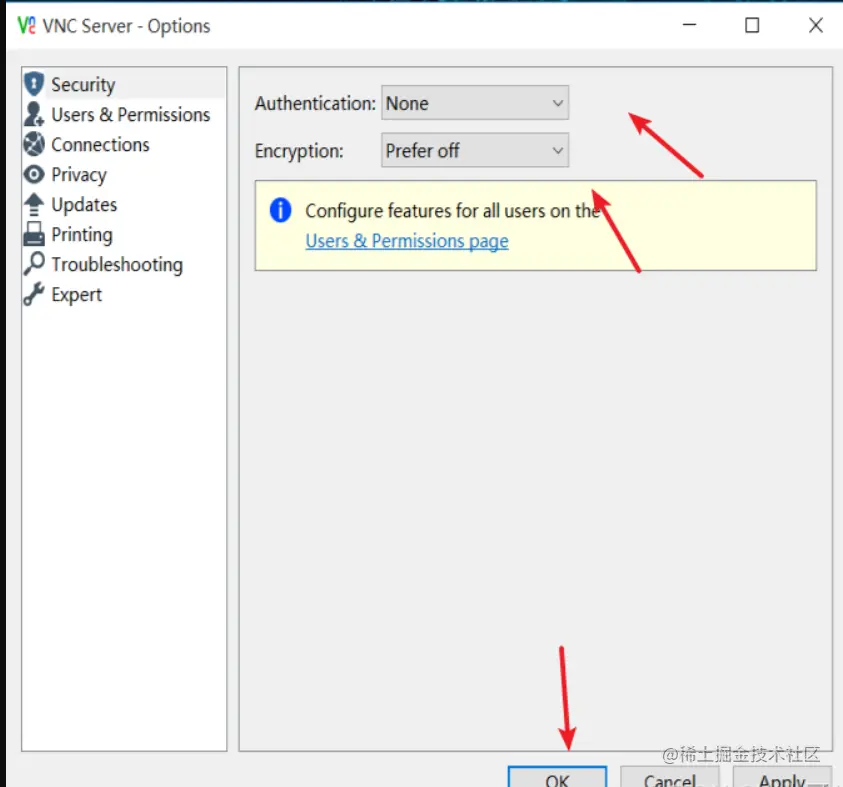The image size is (843, 787).
Task: Click the Apply button
Action: [x=782, y=777]
